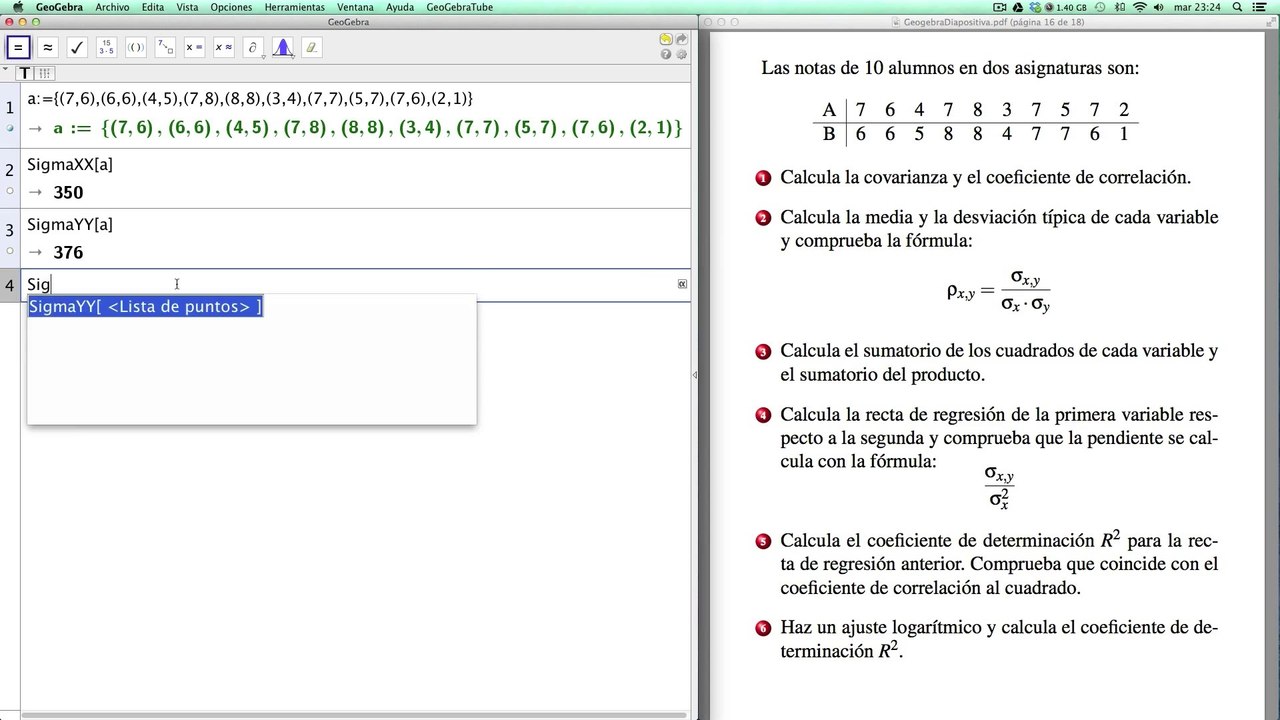Screen dimensions: 1280x720
Task: Open the Apple menu
Action: coord(17,7)
